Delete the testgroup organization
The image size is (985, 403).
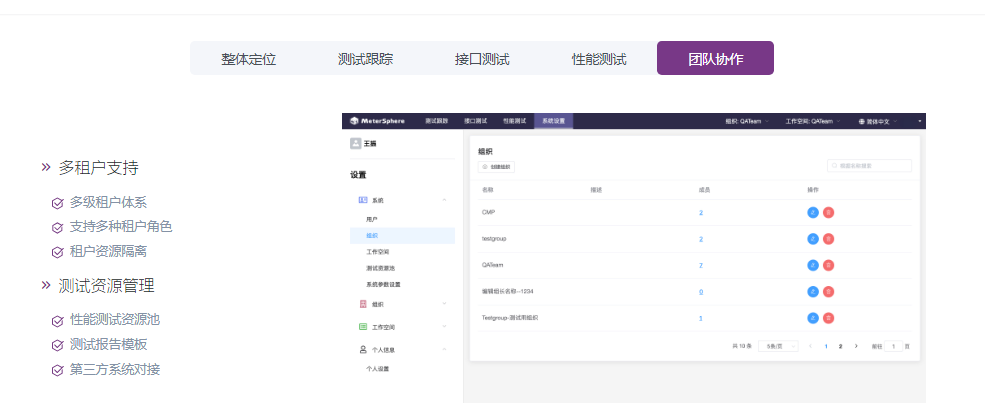click(x=829, y=239)
